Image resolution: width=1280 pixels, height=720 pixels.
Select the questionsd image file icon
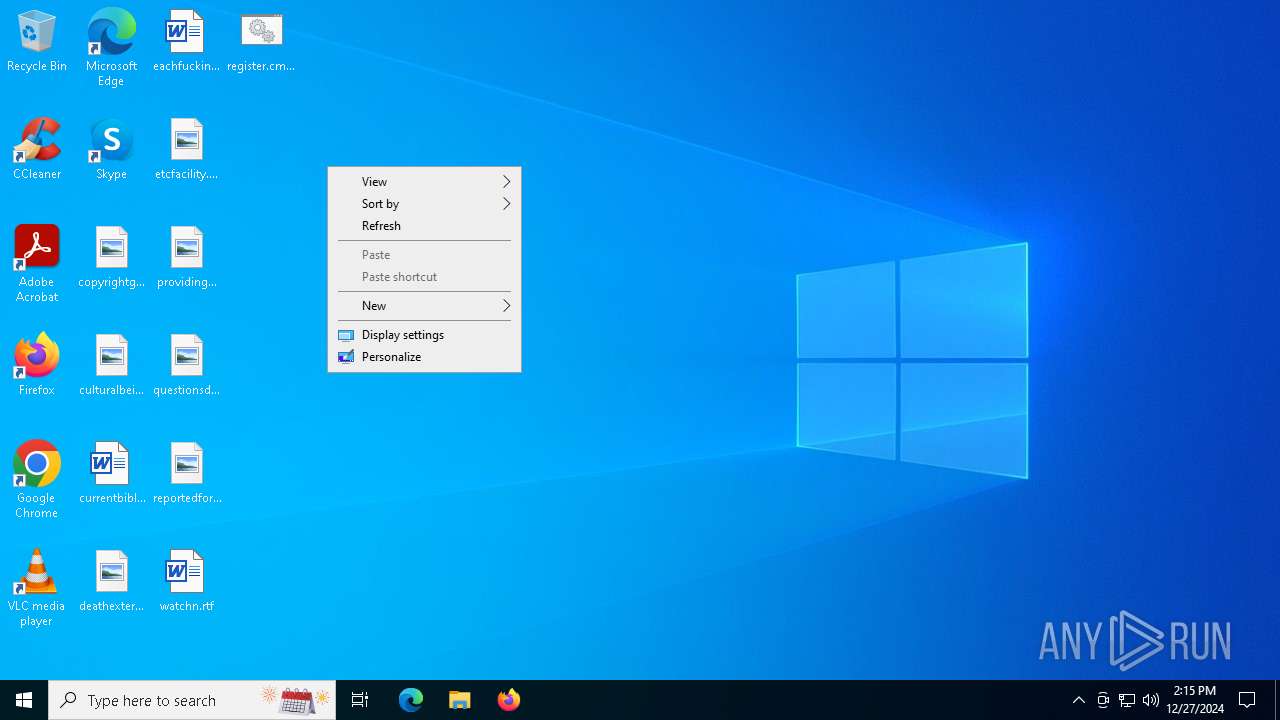[x=186, y=366]
